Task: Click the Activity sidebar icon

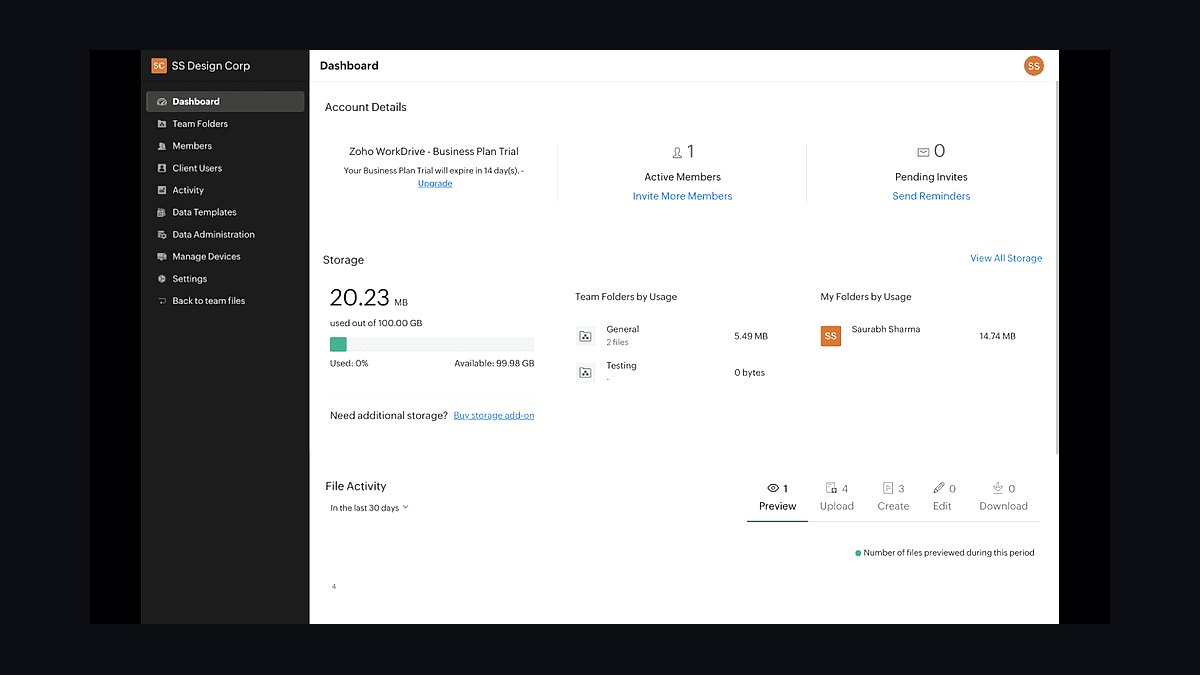Action: click(162, 190)
